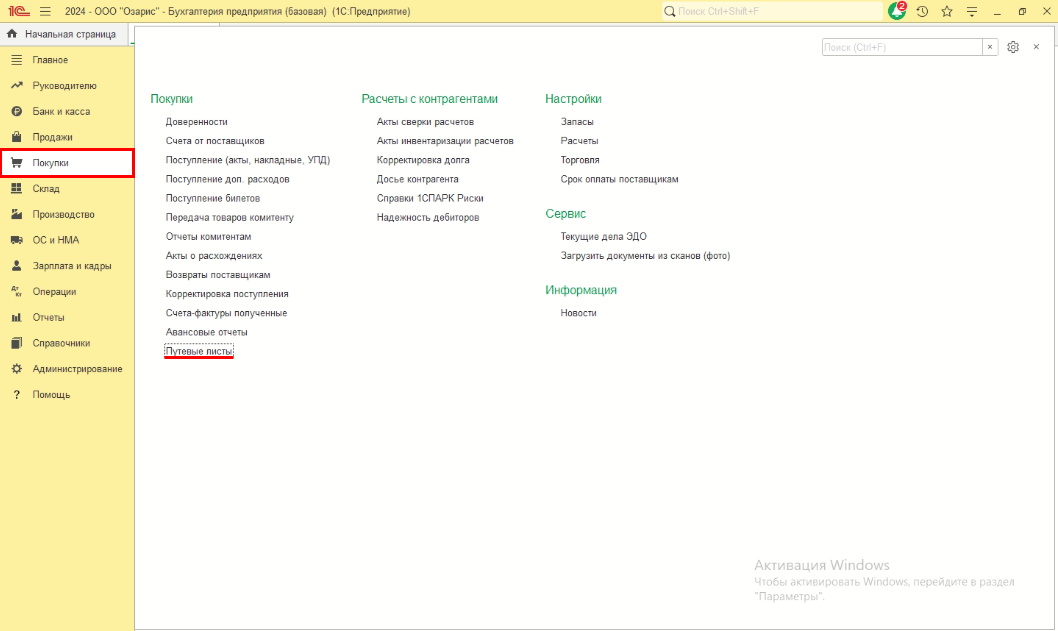1058x631 pixels.
Task: Open Акты сверки расчетов
Action: tap(425, 122)
